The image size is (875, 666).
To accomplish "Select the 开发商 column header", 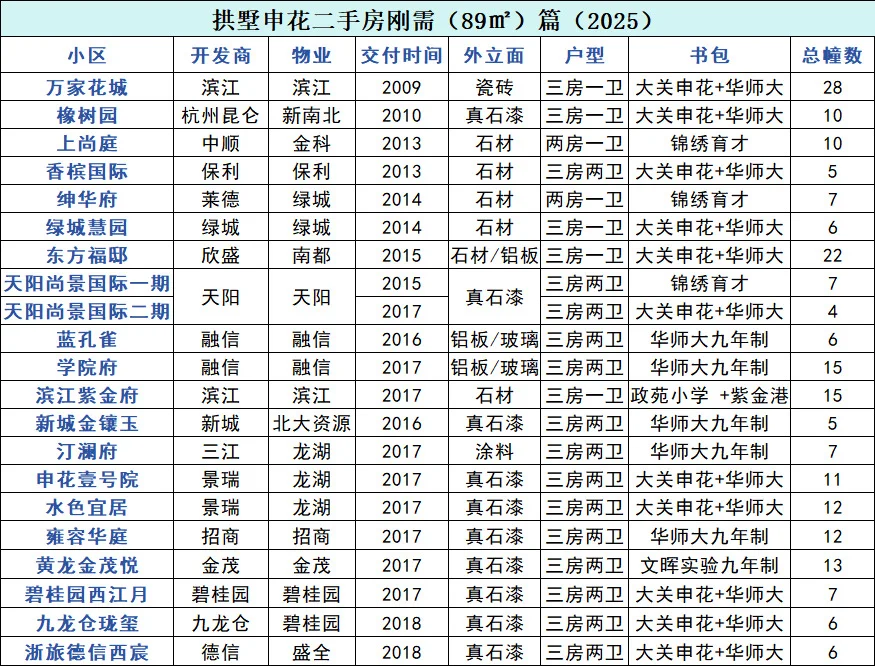I will [x=221, y=55].
